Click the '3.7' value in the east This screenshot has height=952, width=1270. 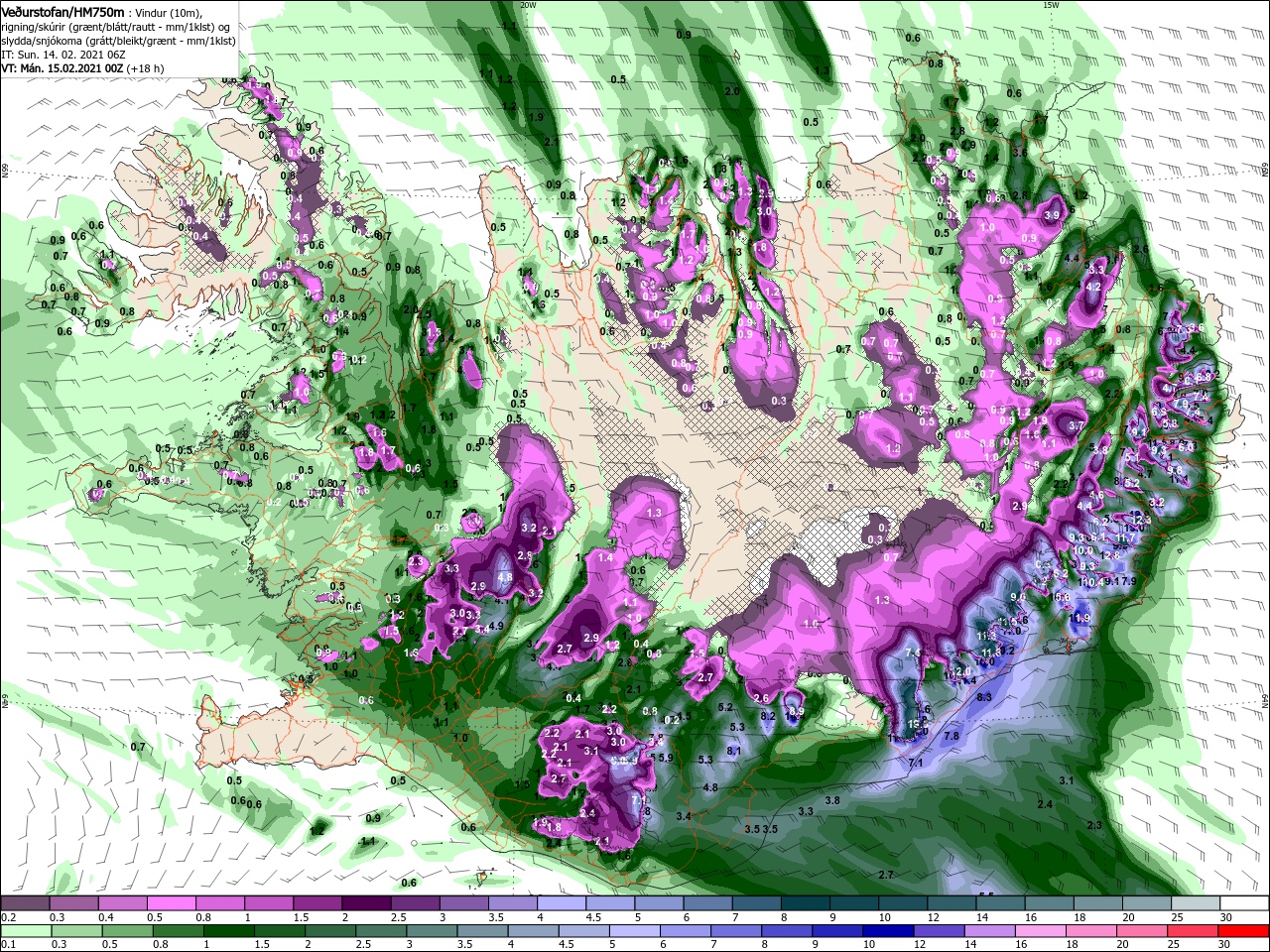[x=1077, y=425]
